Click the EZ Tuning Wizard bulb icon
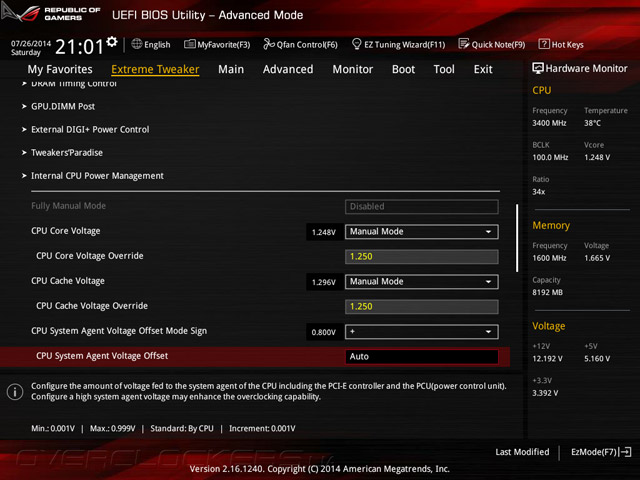Screen dimensions: 640x480 click(356, 44)
